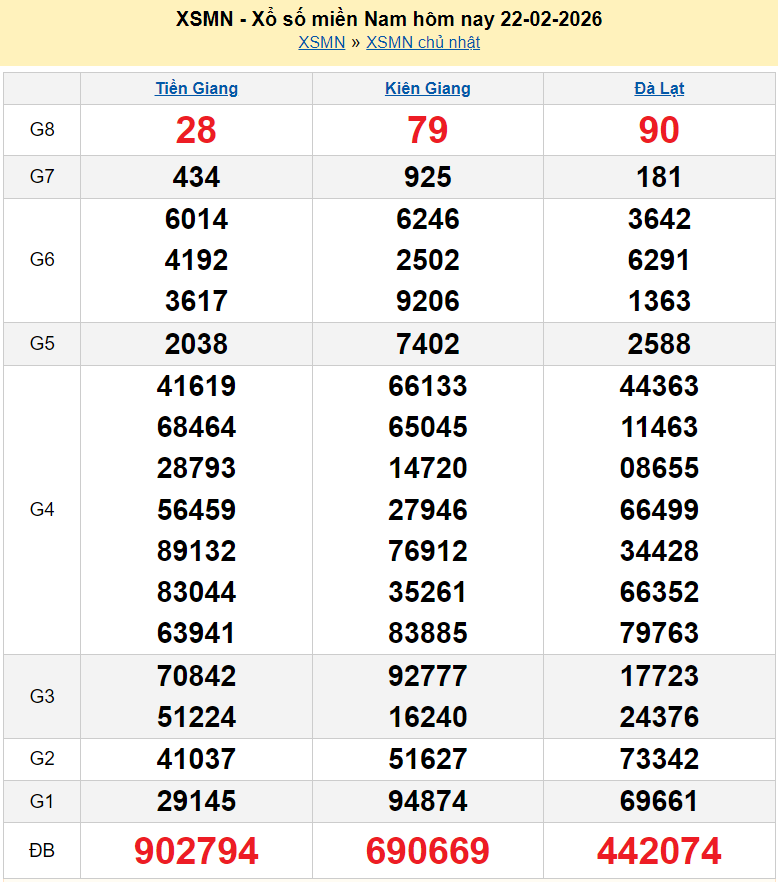778x882 pixels.
Task: Click the G1 result 29145
Action: click(x=196, y=801)
